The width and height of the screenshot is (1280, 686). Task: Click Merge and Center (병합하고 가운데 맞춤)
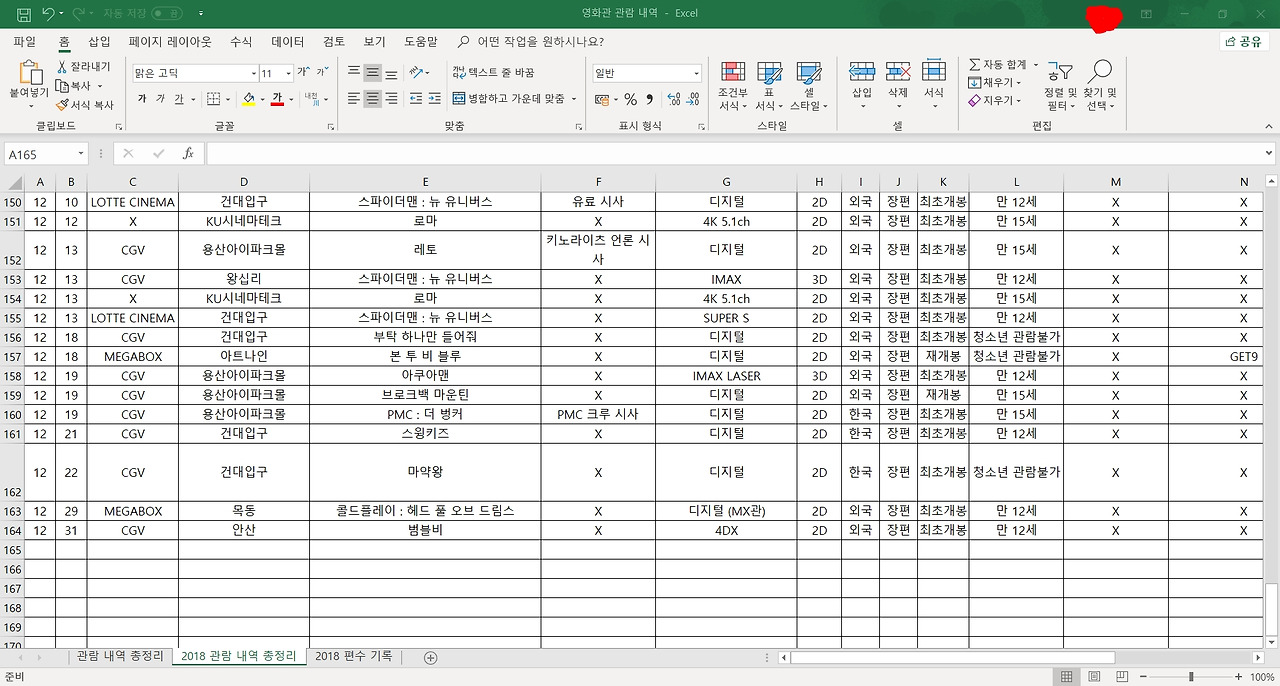click(508, 99)
